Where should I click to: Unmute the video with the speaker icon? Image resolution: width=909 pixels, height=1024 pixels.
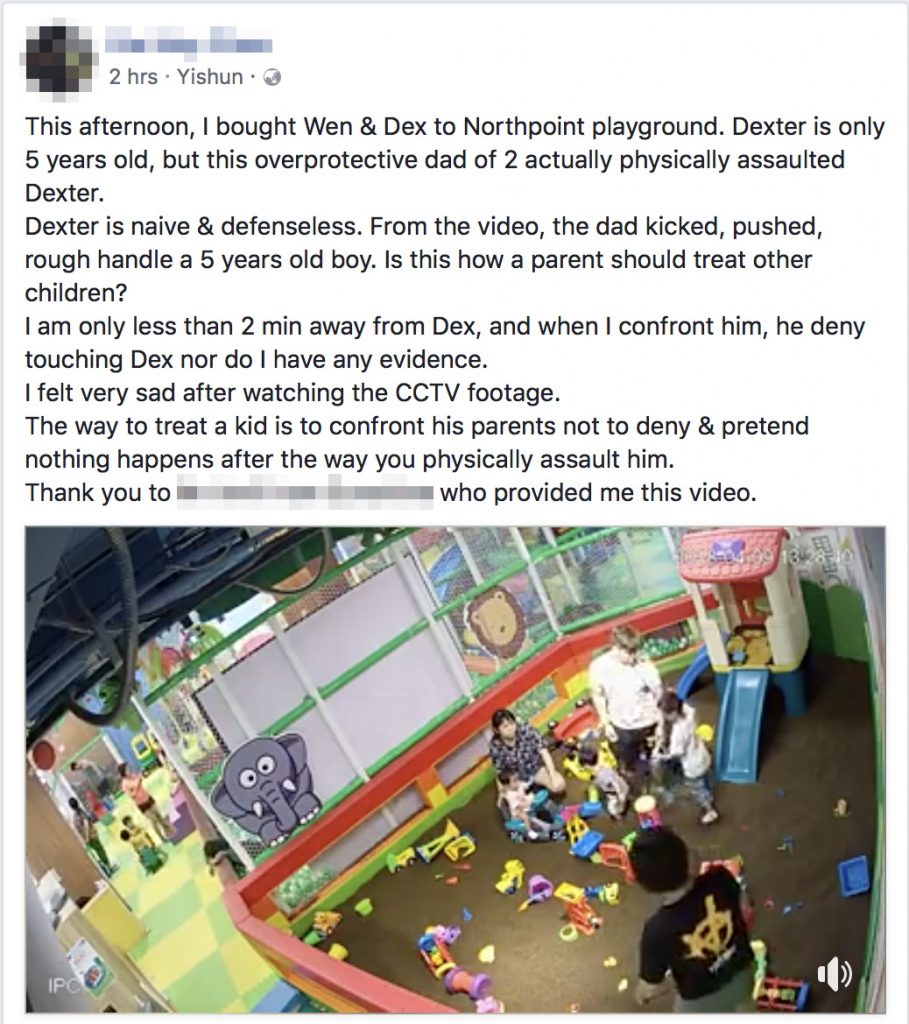click(x=835, y=975)
